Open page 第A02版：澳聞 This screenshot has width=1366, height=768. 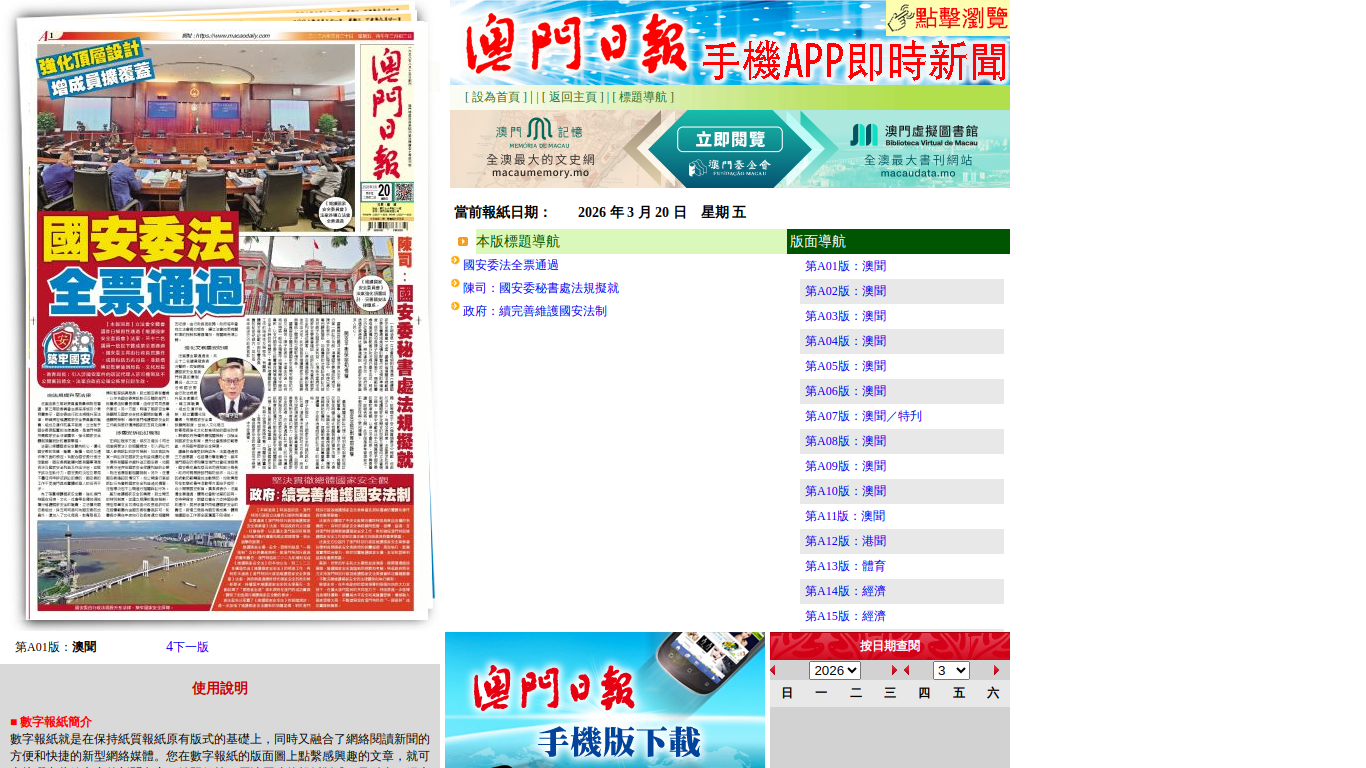tap(845, 291)
